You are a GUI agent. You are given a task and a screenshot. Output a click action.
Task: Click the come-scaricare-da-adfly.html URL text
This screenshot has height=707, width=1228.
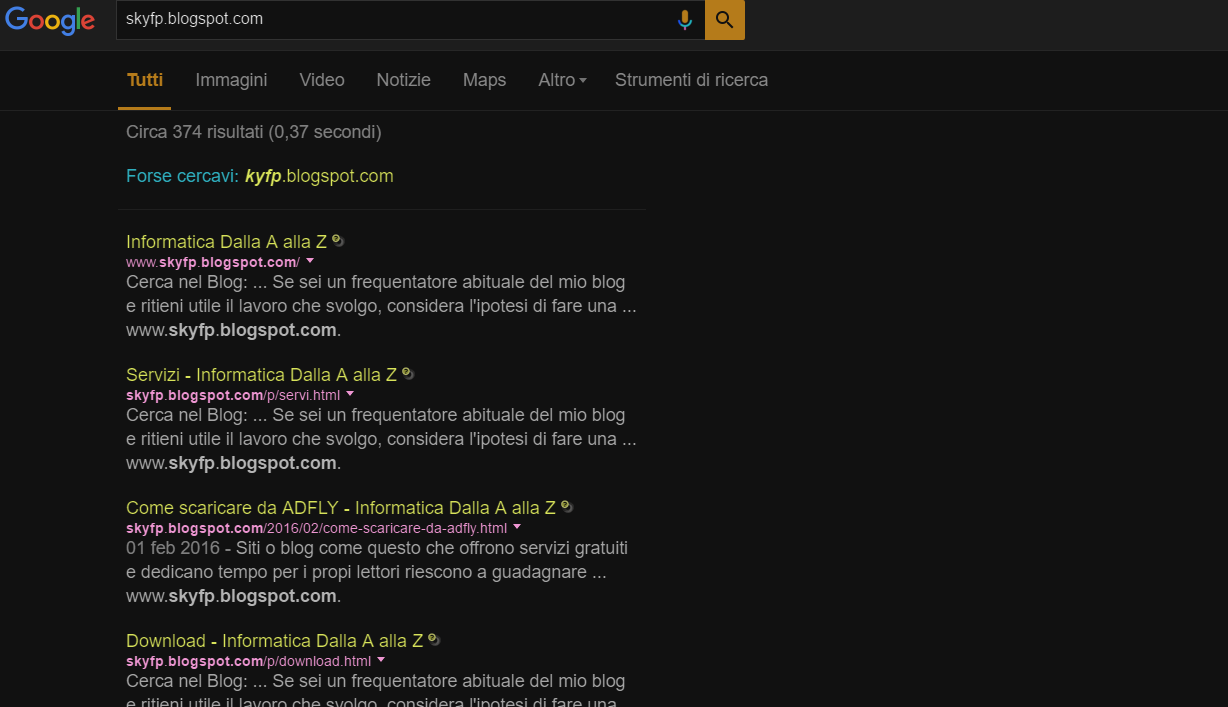click(x=317, y=528)
